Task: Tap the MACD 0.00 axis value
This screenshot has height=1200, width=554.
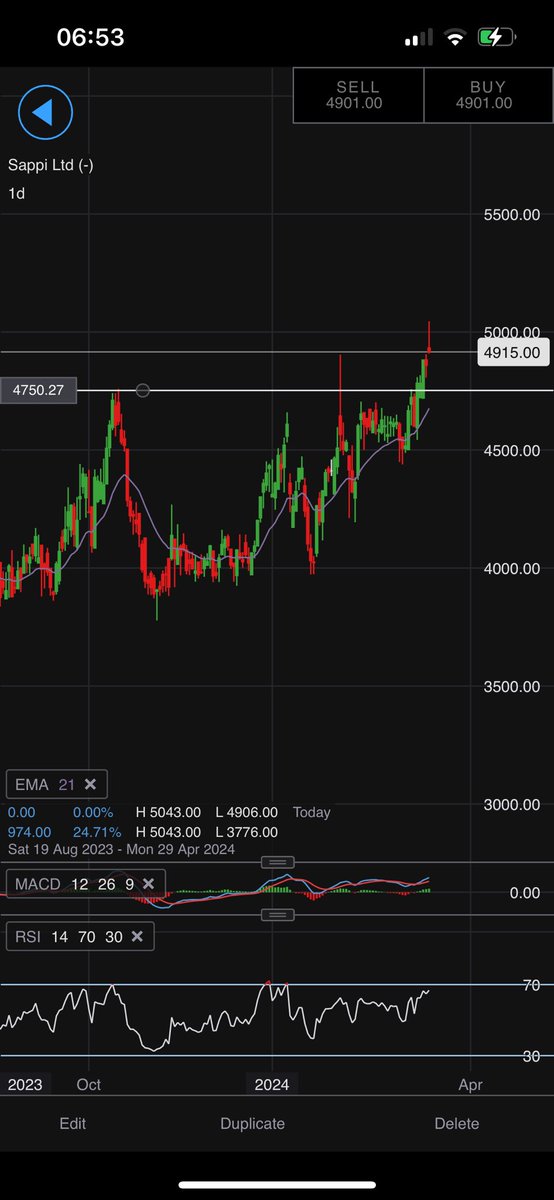Action: (x=525, y=893)
